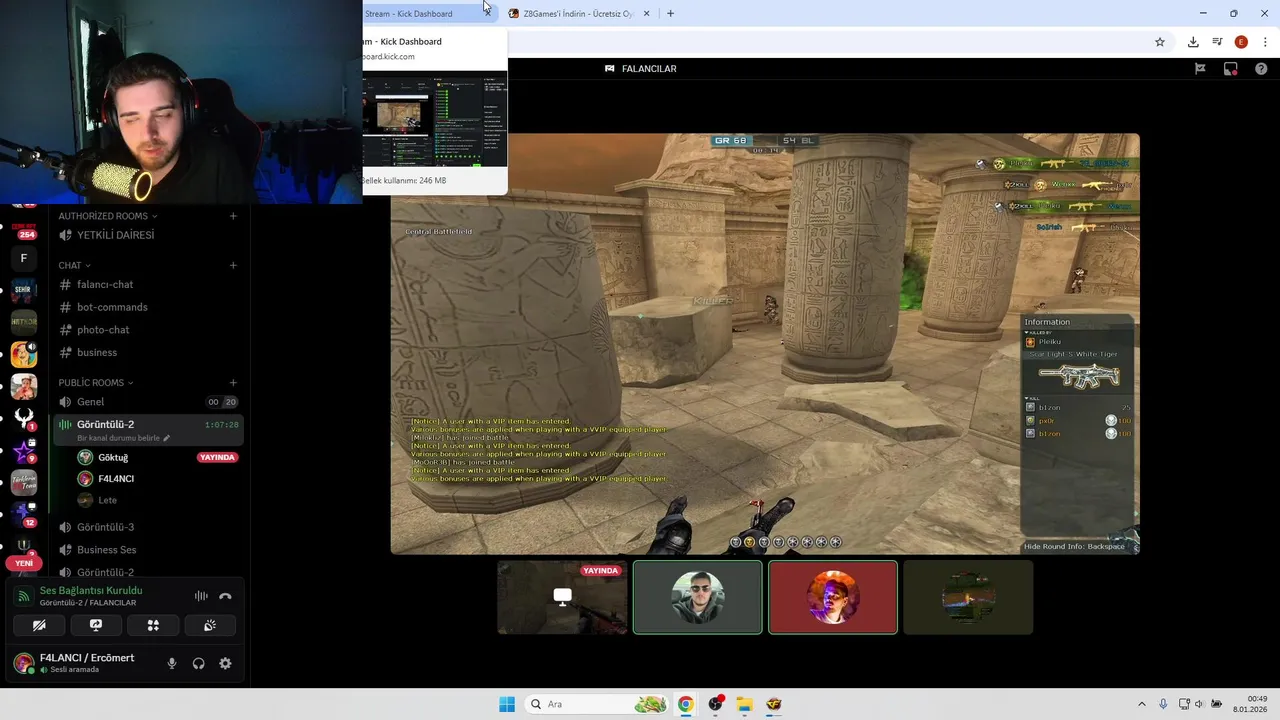The width and height of the screenshot is (1280, 720).
Task: Deafen with the headphones icon
Action: click(199, 663)
